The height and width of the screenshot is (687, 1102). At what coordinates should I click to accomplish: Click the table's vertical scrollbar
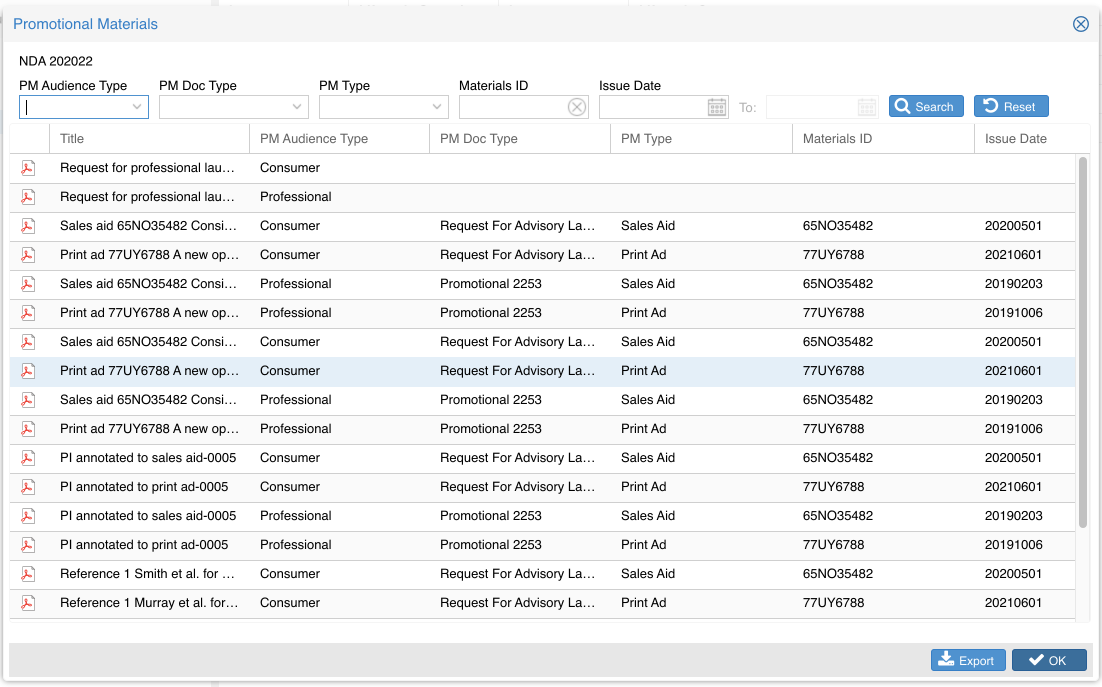coord(1083,340)
